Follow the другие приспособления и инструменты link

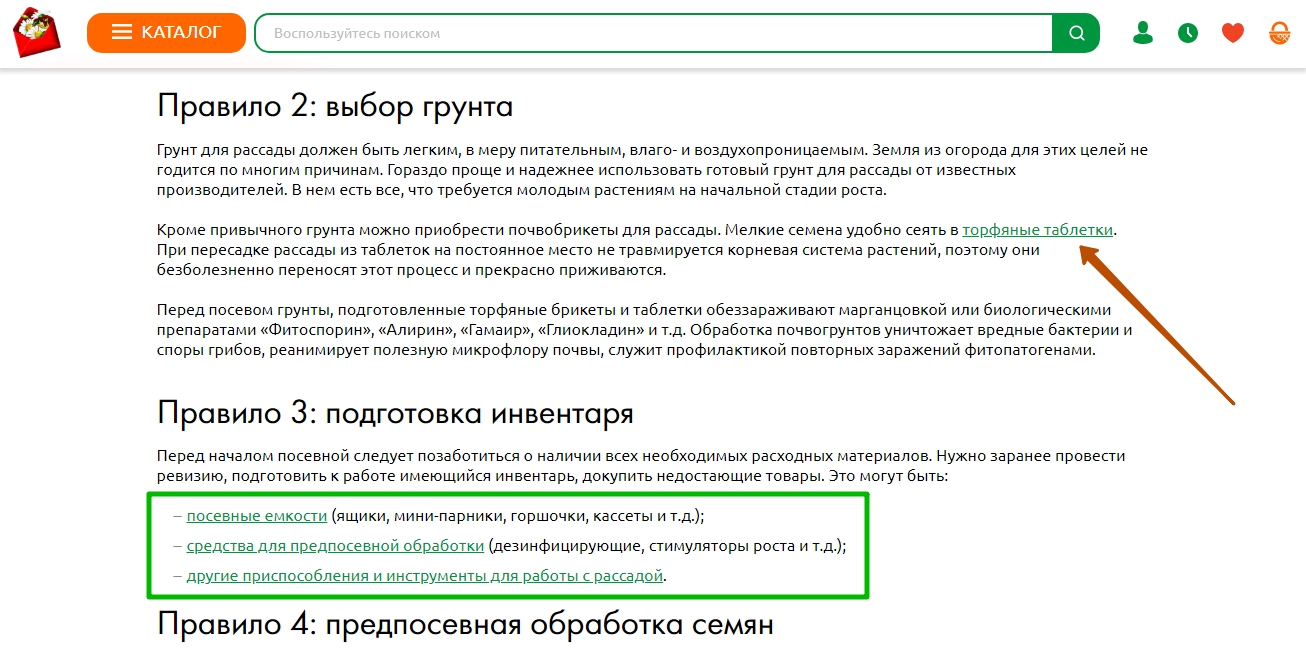coord(426,576)
